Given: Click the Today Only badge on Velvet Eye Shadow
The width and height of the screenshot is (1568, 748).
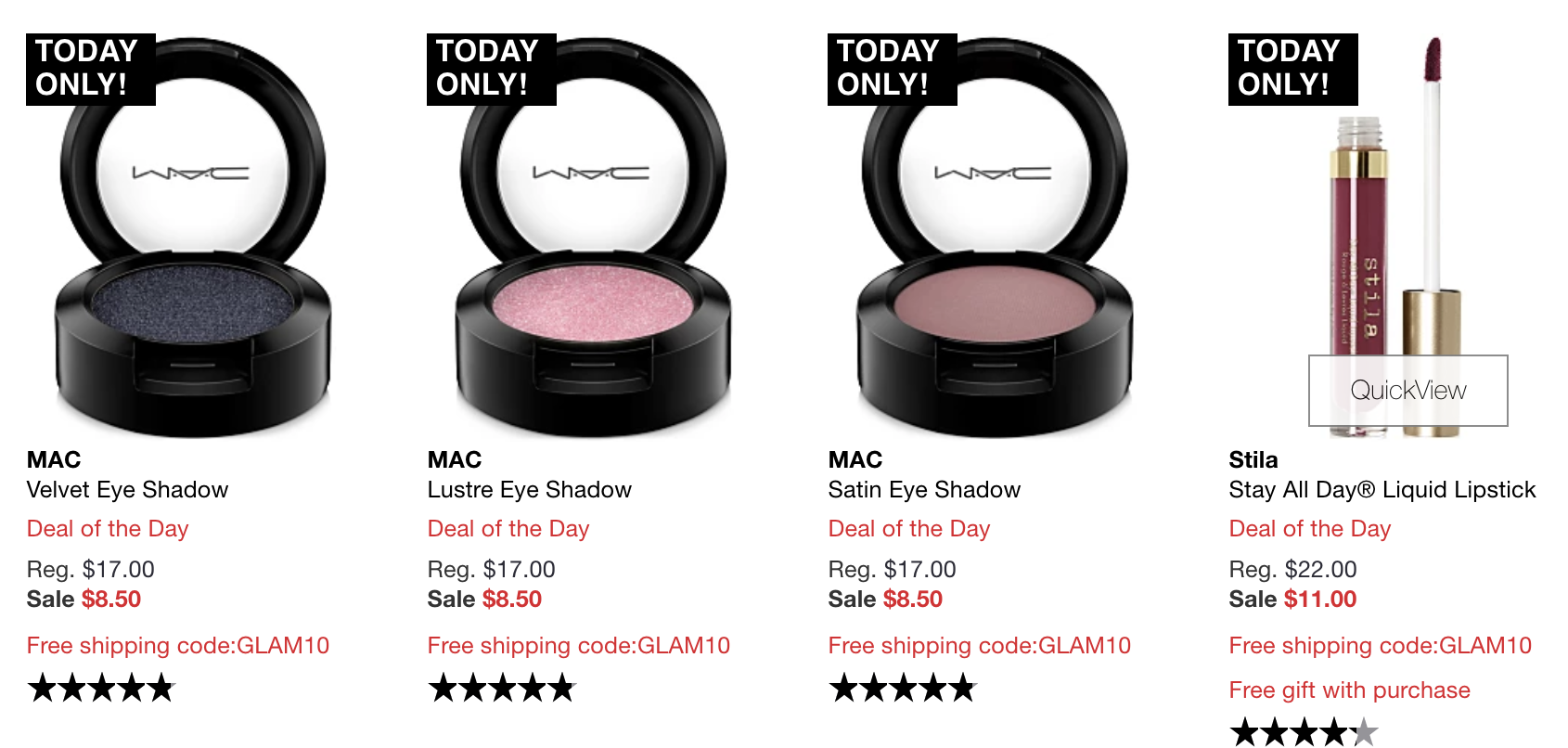Looking at the screenshot, I should [x=91, y=69].
